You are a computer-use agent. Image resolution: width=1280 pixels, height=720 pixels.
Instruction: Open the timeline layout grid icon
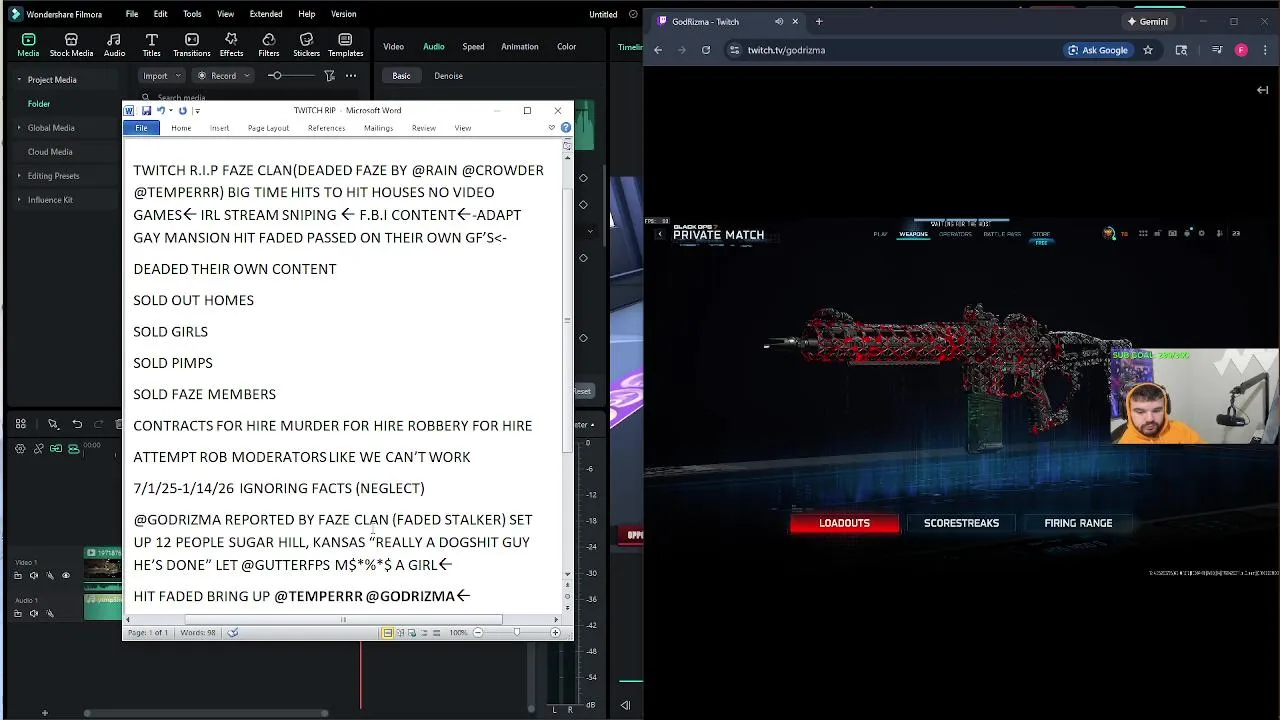coord(20,424)
